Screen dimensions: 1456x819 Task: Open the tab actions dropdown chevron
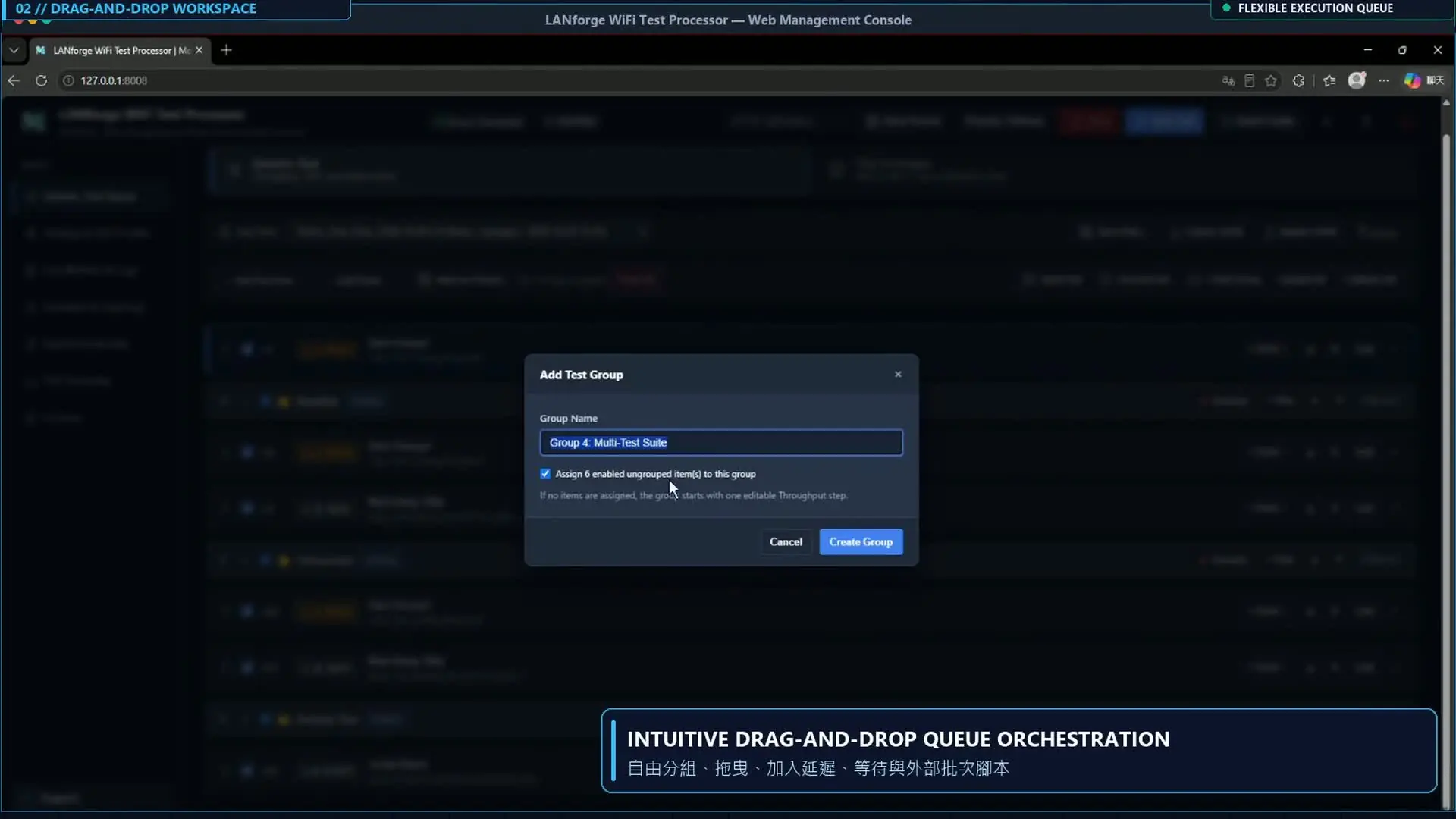(14, 50)
